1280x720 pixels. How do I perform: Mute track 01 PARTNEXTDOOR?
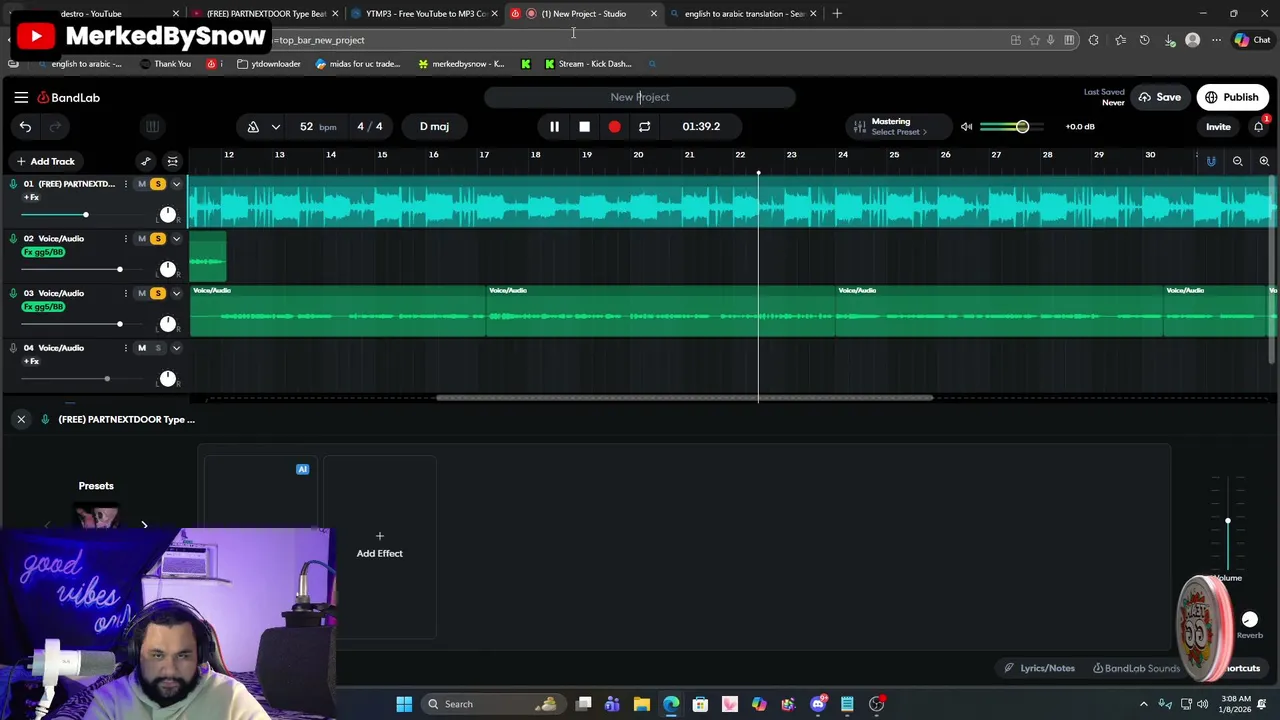click(142, 184)
